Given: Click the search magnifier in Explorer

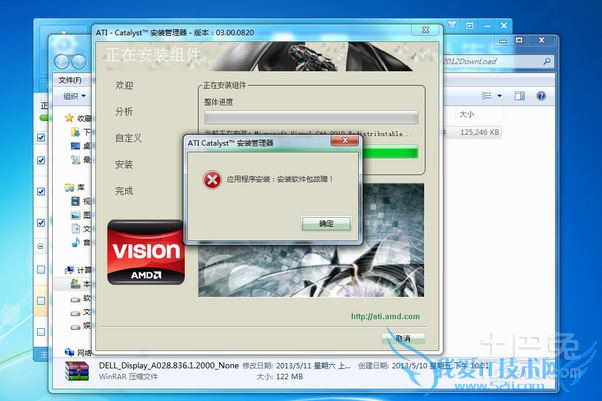Looking at the screenshot, I should [x=547, y=61].
